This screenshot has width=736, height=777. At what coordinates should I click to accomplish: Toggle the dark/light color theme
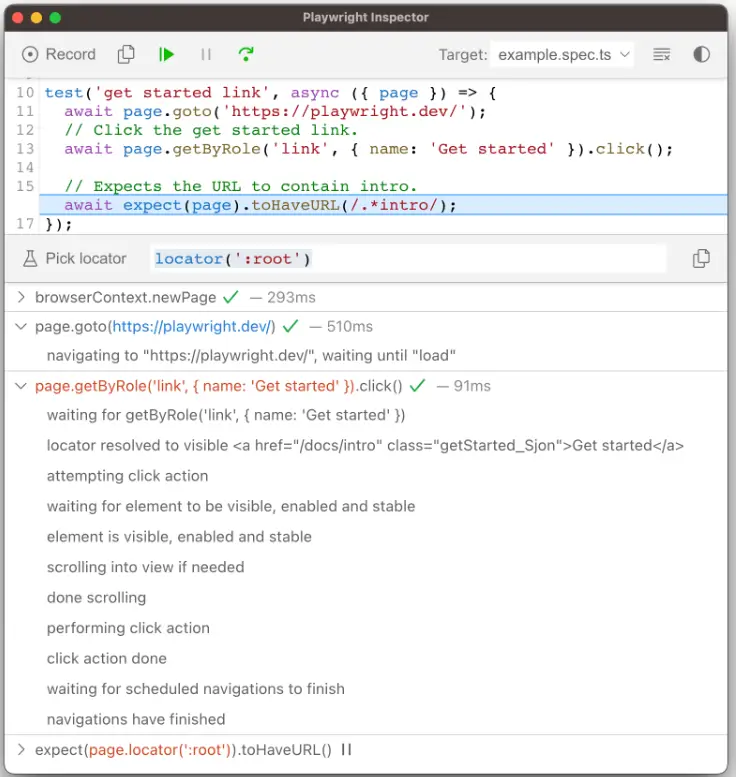[x=701, y=55]
